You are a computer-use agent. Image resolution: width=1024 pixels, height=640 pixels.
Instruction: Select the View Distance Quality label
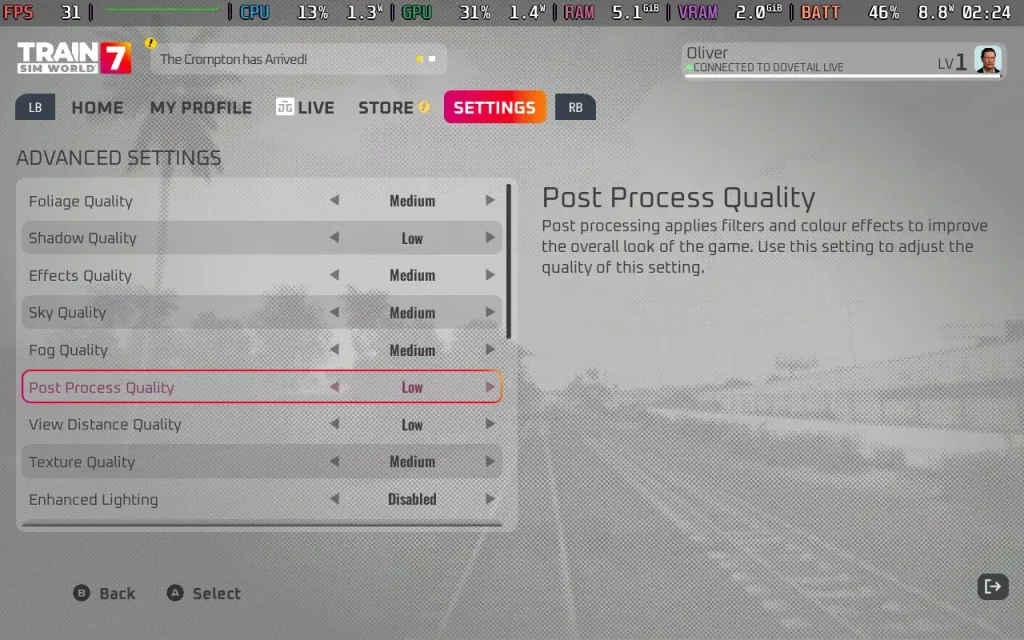coord(104,424)
